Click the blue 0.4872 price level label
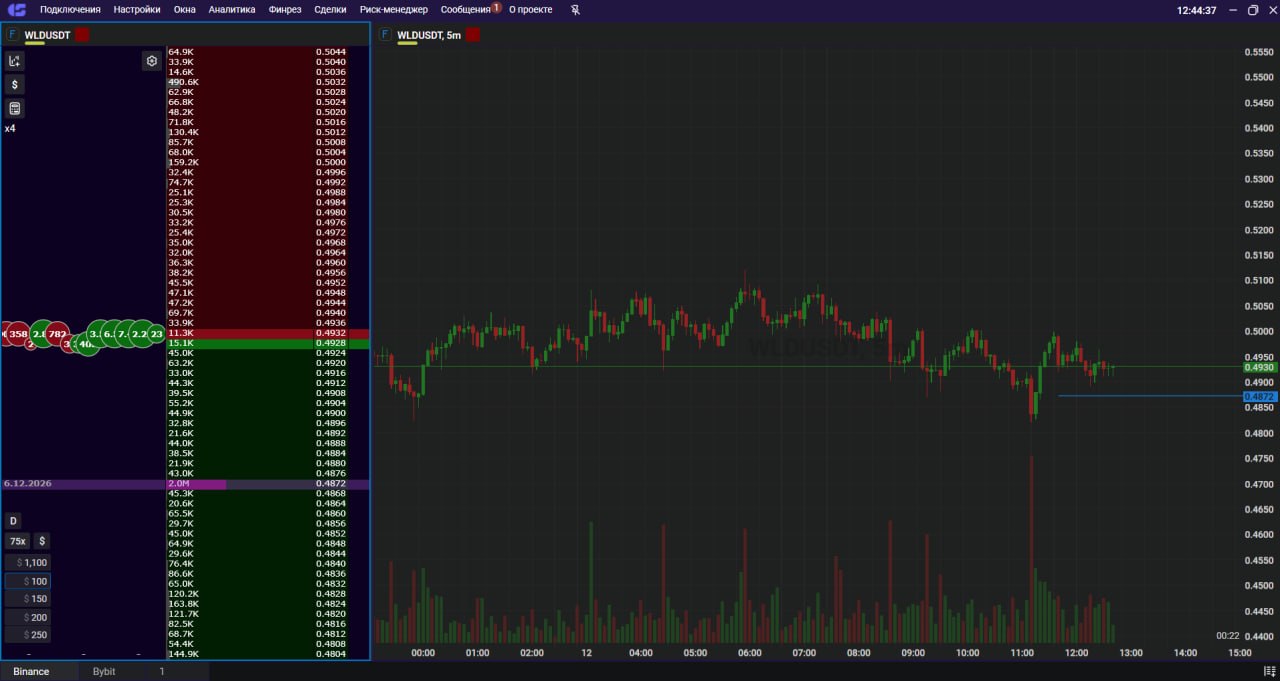 pos(1260,397)
